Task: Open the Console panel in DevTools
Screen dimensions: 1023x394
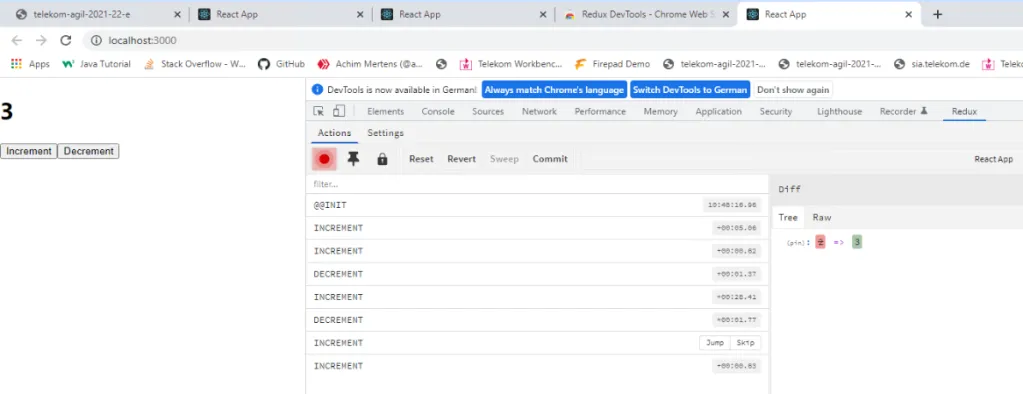Action: (438, 112)
